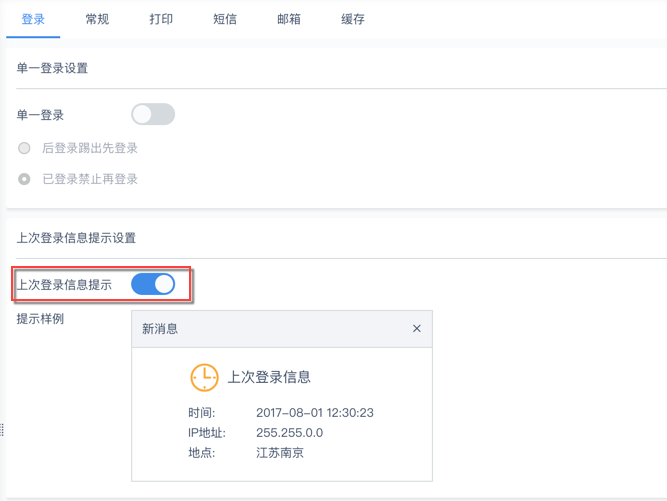
Task: Switch to the 缓存 tab
Action: (353, 19)
